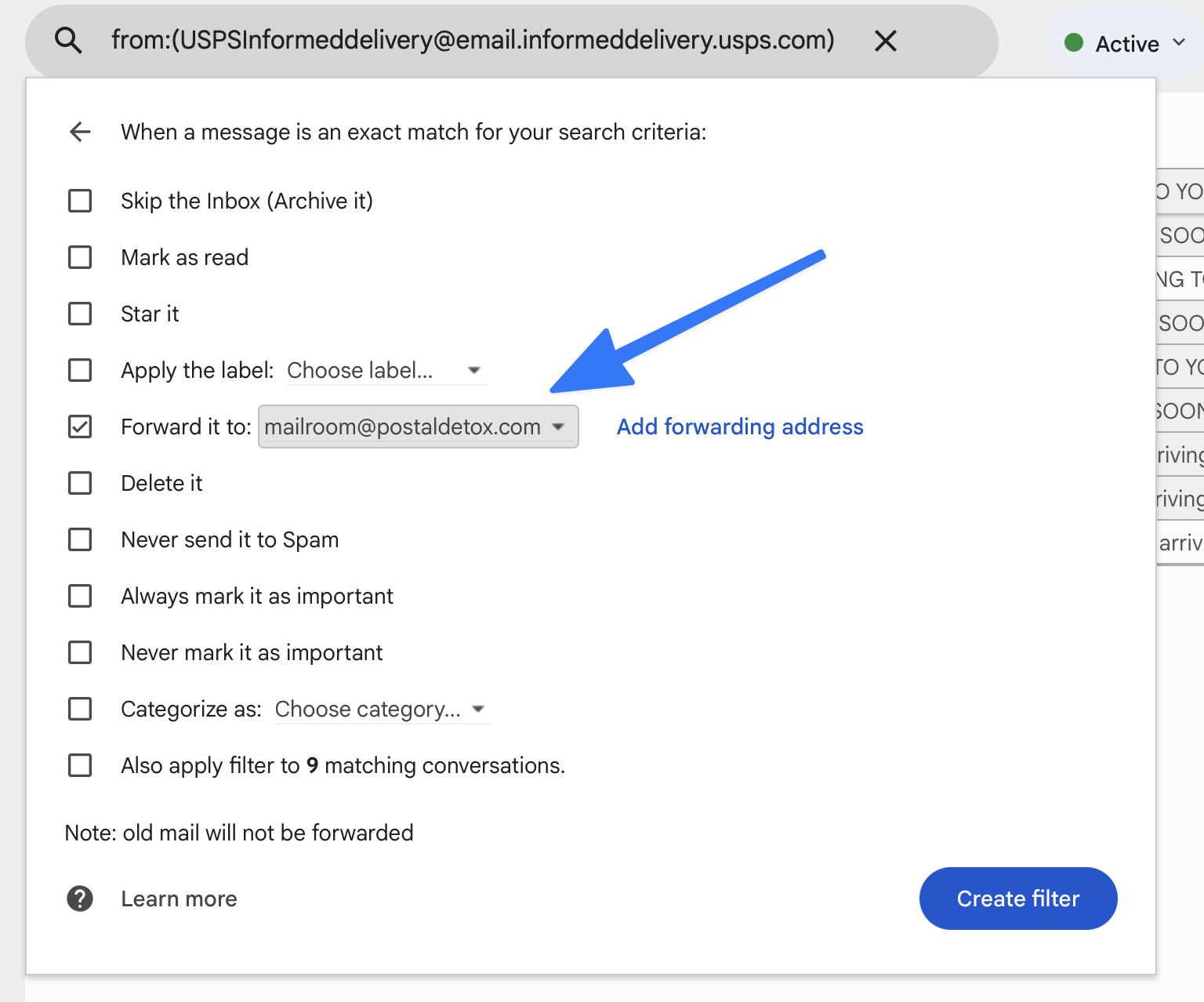Uncheck Forward it to
The width and height of the screenshot is (1204, 1002).
[x=79, y=427]
